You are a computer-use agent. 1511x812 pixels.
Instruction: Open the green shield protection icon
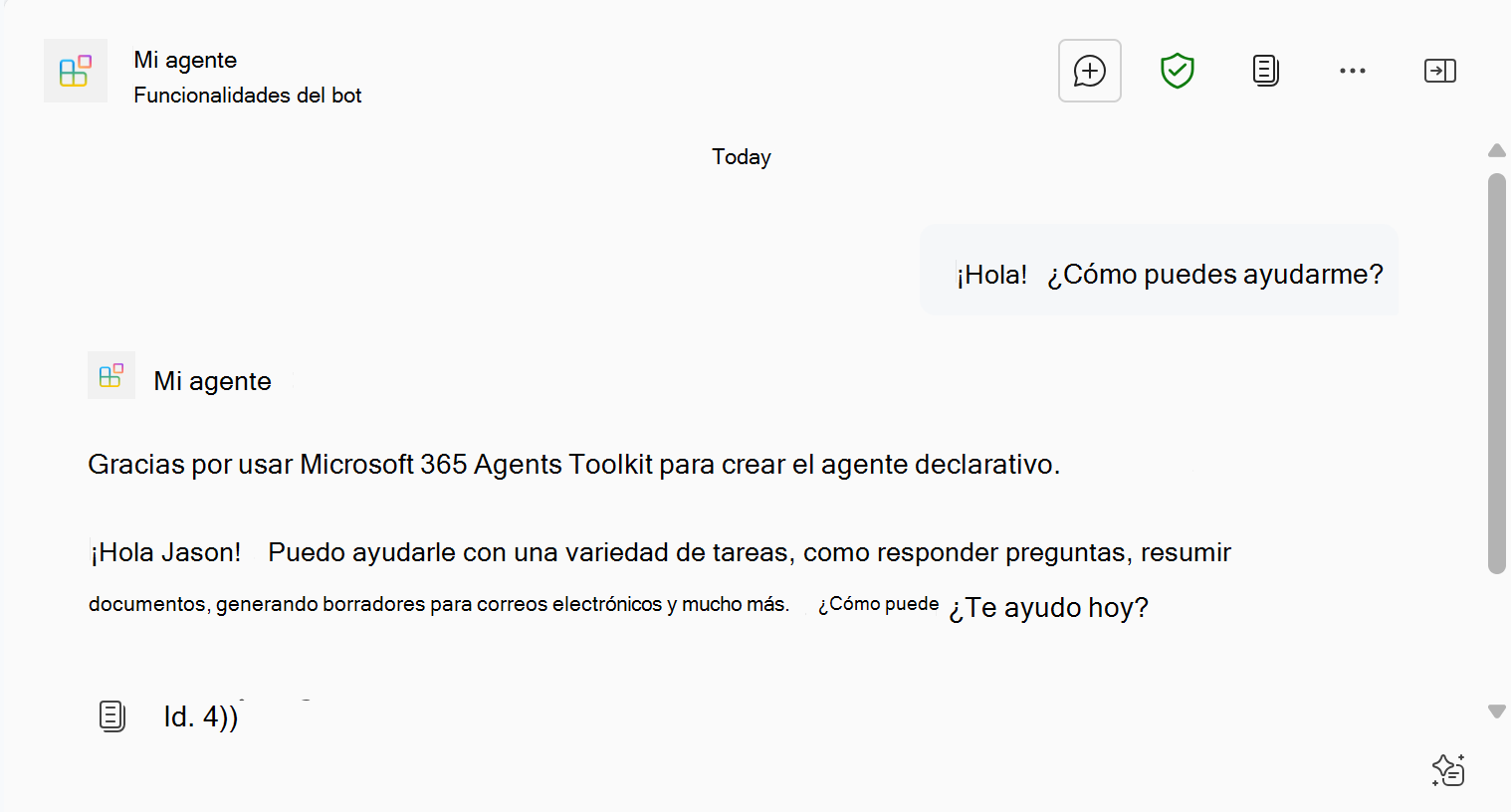1178,71
